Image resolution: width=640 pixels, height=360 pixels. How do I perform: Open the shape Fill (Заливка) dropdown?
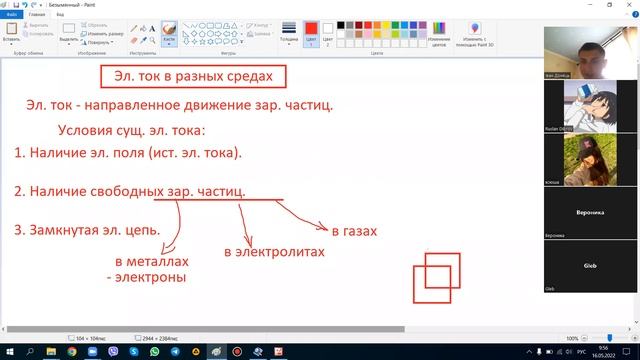[x=259, y=34]
